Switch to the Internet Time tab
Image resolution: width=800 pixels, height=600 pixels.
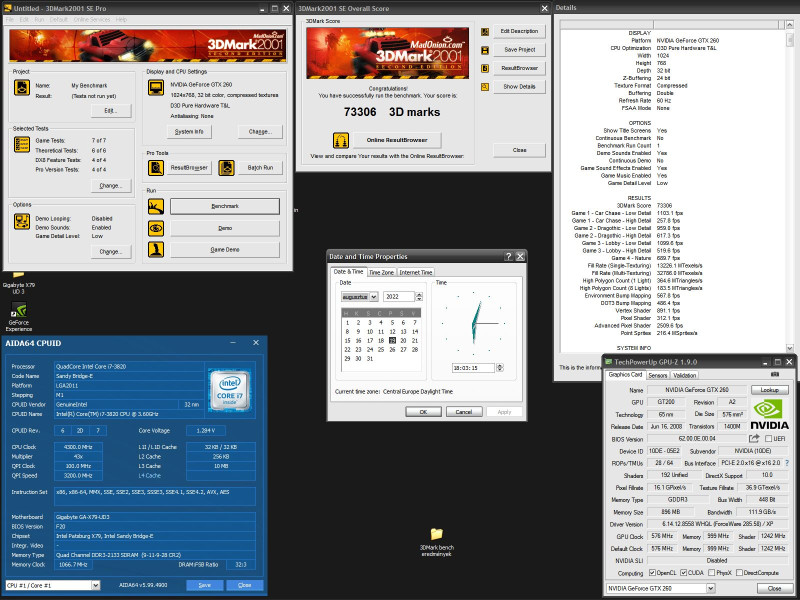[x=416, y=272]
